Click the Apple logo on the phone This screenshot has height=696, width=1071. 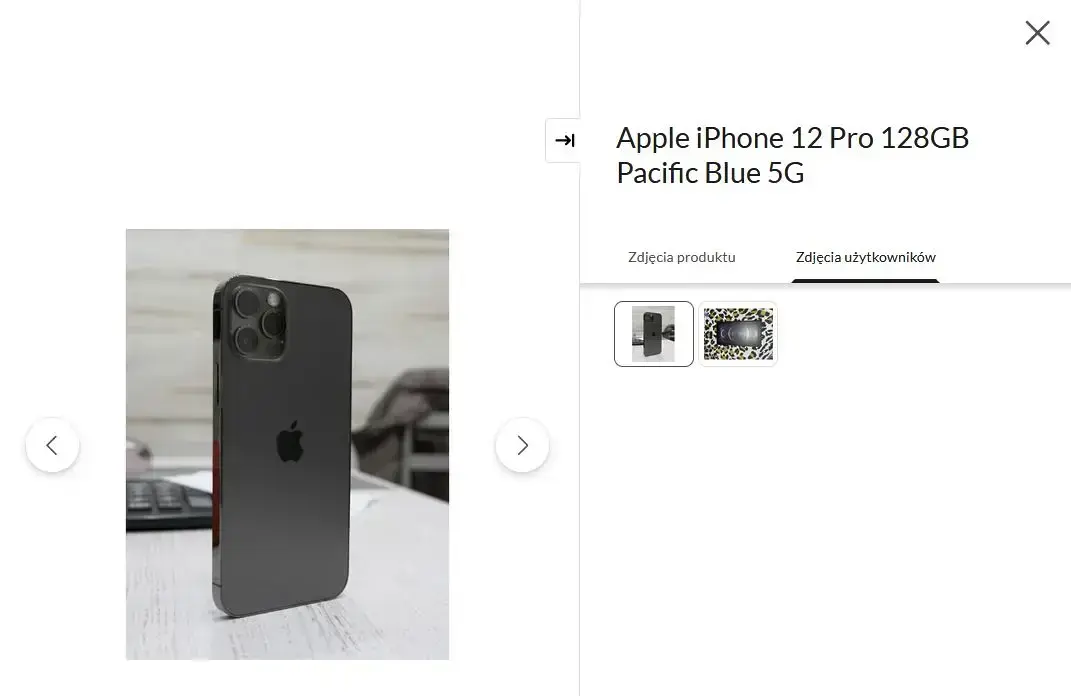[x=290, y=441]
